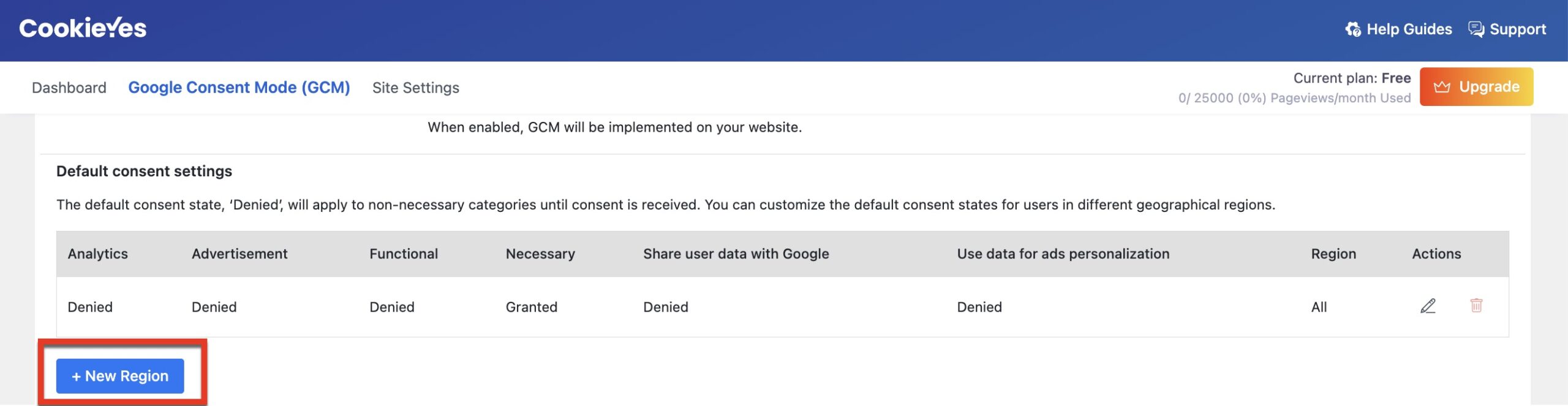Select the All value in Region column
1568x406 pixels.
1319,307
